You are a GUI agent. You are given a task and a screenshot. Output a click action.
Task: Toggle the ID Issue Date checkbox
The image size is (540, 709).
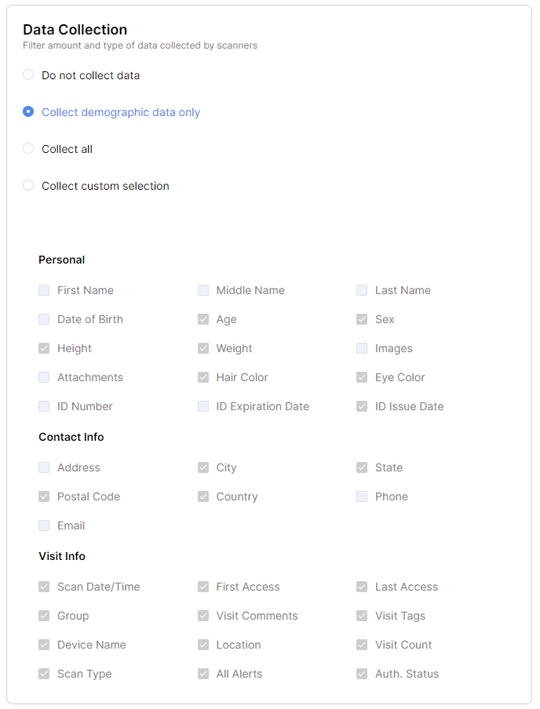tap(362, 406)
